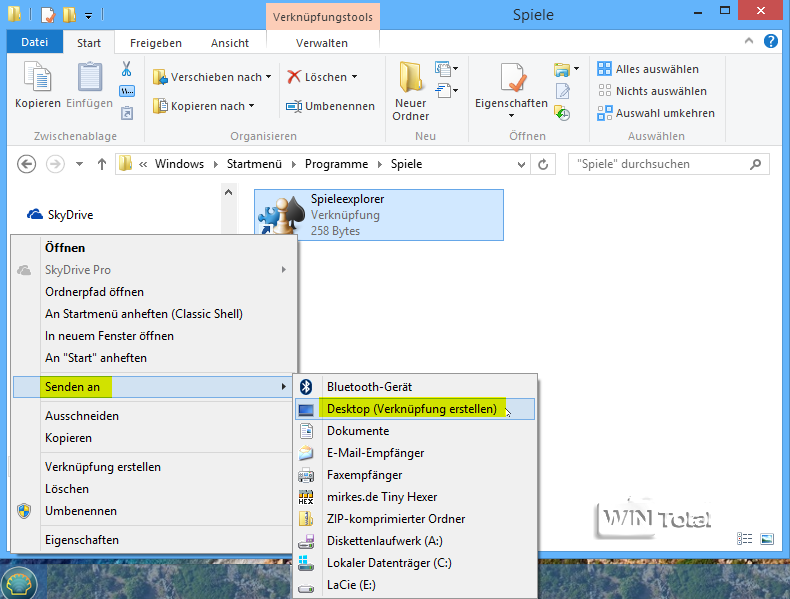Screen dimensions: 790x599
Task: Click the copy path icon in ribbon
Action: (x=126, y=91)
